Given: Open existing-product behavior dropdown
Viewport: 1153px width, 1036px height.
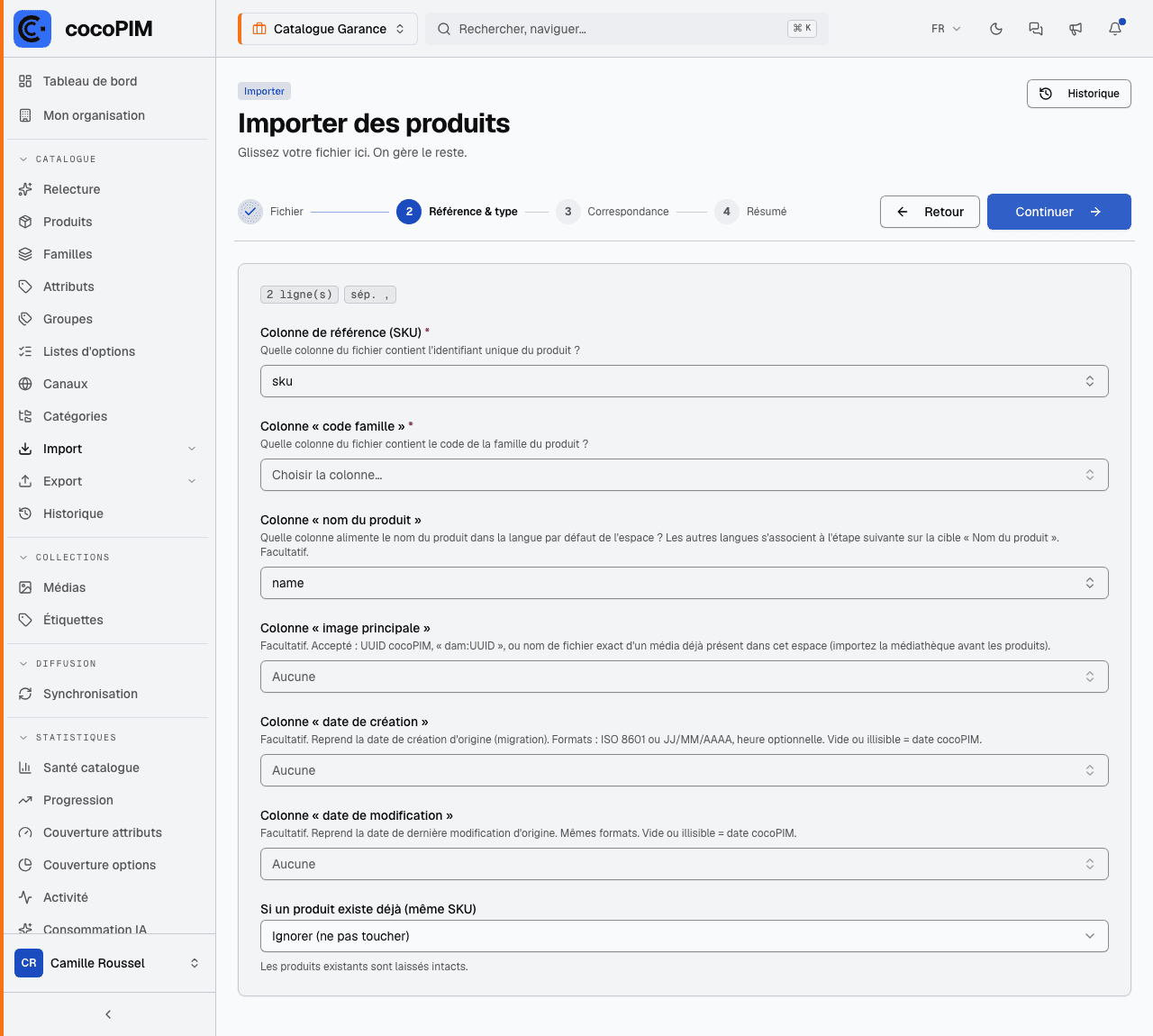Looking at the screenshot, I should tap(684, 936).
